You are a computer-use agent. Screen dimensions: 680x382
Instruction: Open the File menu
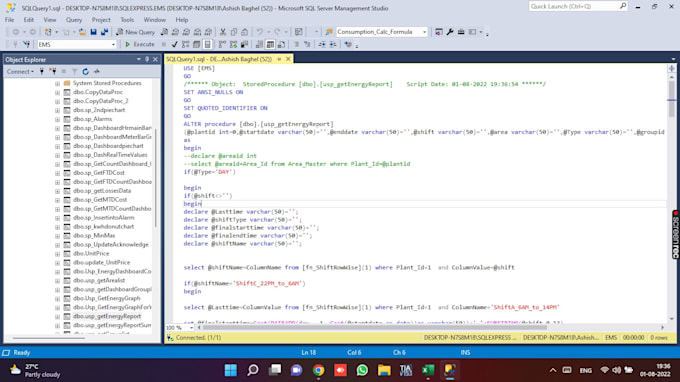[x=10, y=20]
